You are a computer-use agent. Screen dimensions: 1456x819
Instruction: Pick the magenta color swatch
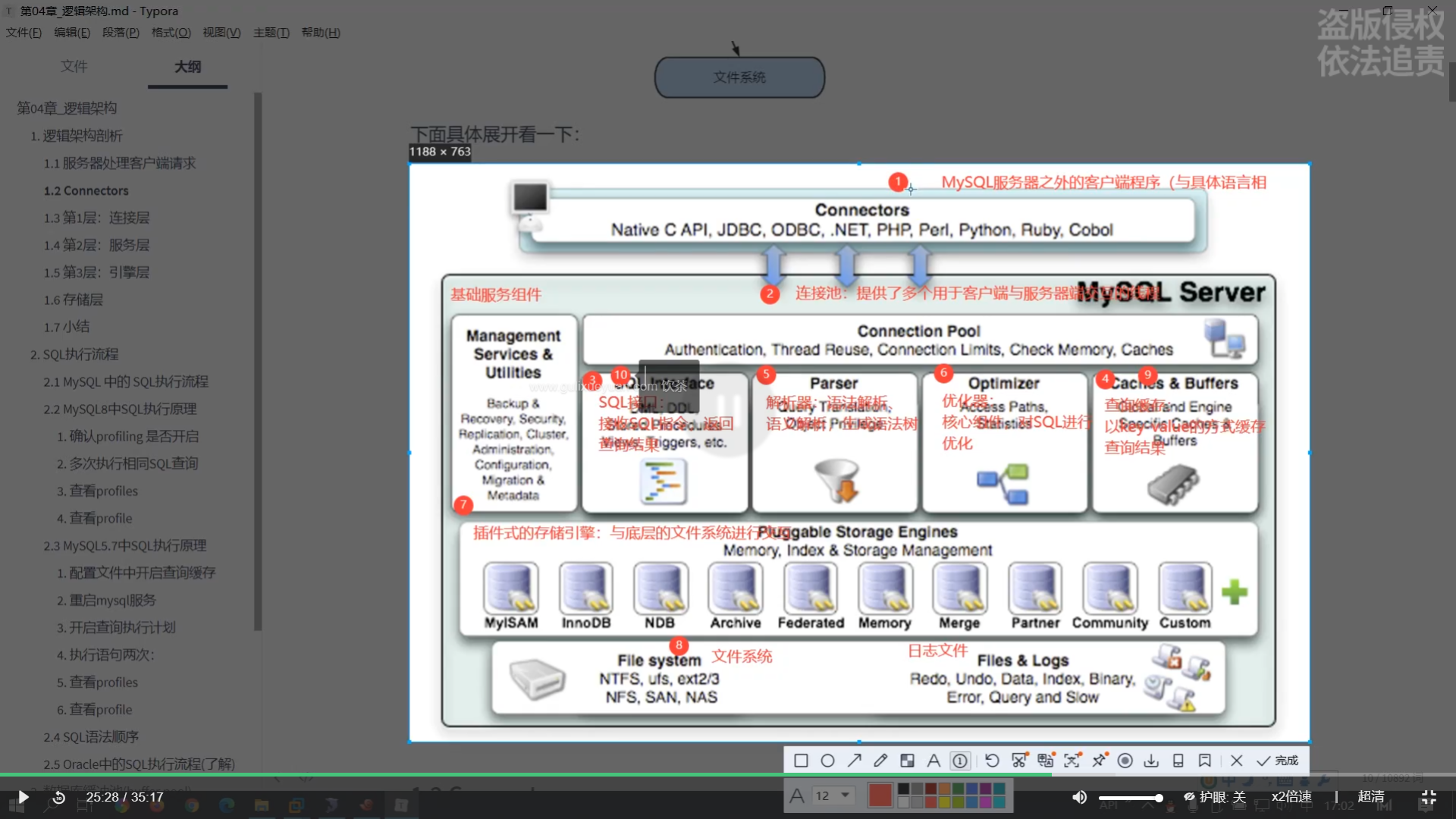point(985,802)
